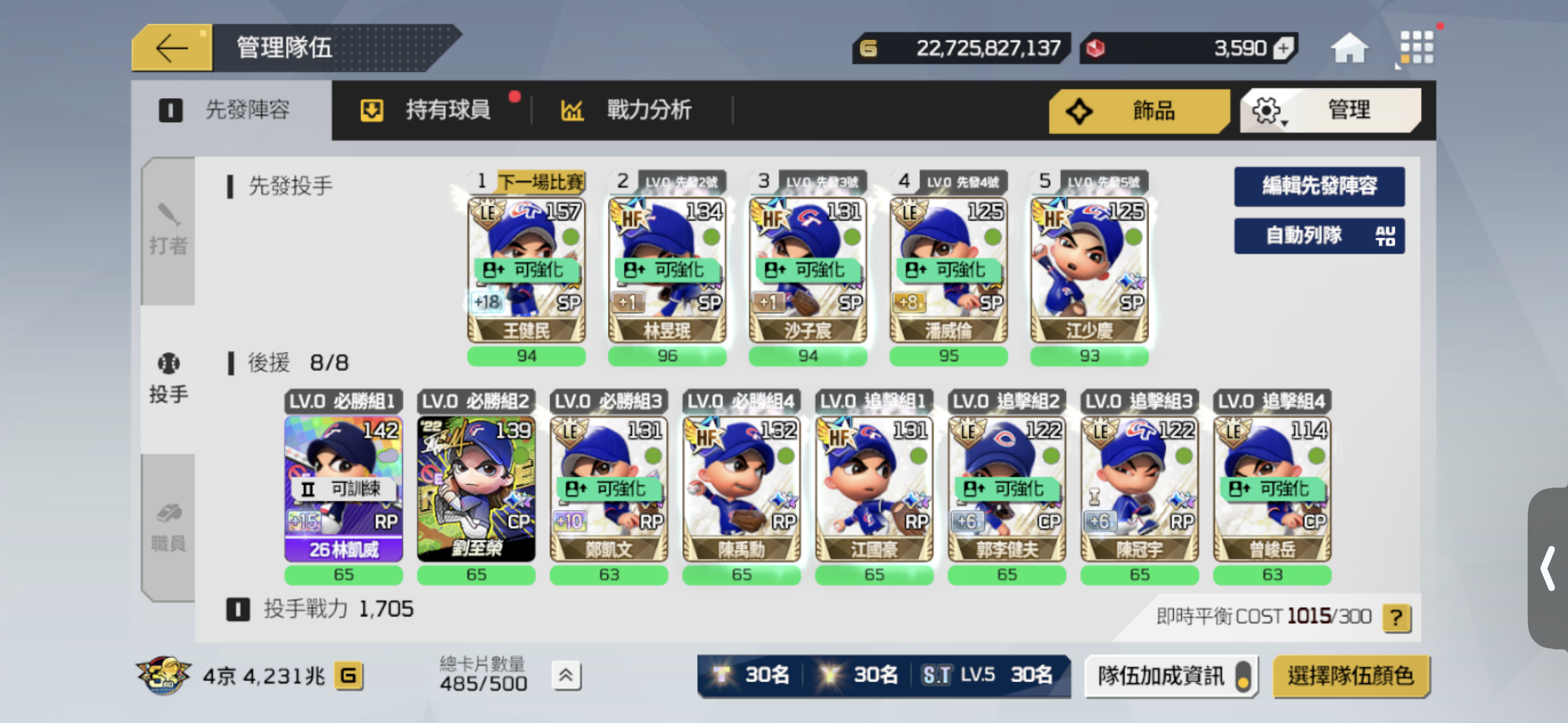Switch to the 持有球員 tab
Screen dimensions: 1568x723
(426, 110)
